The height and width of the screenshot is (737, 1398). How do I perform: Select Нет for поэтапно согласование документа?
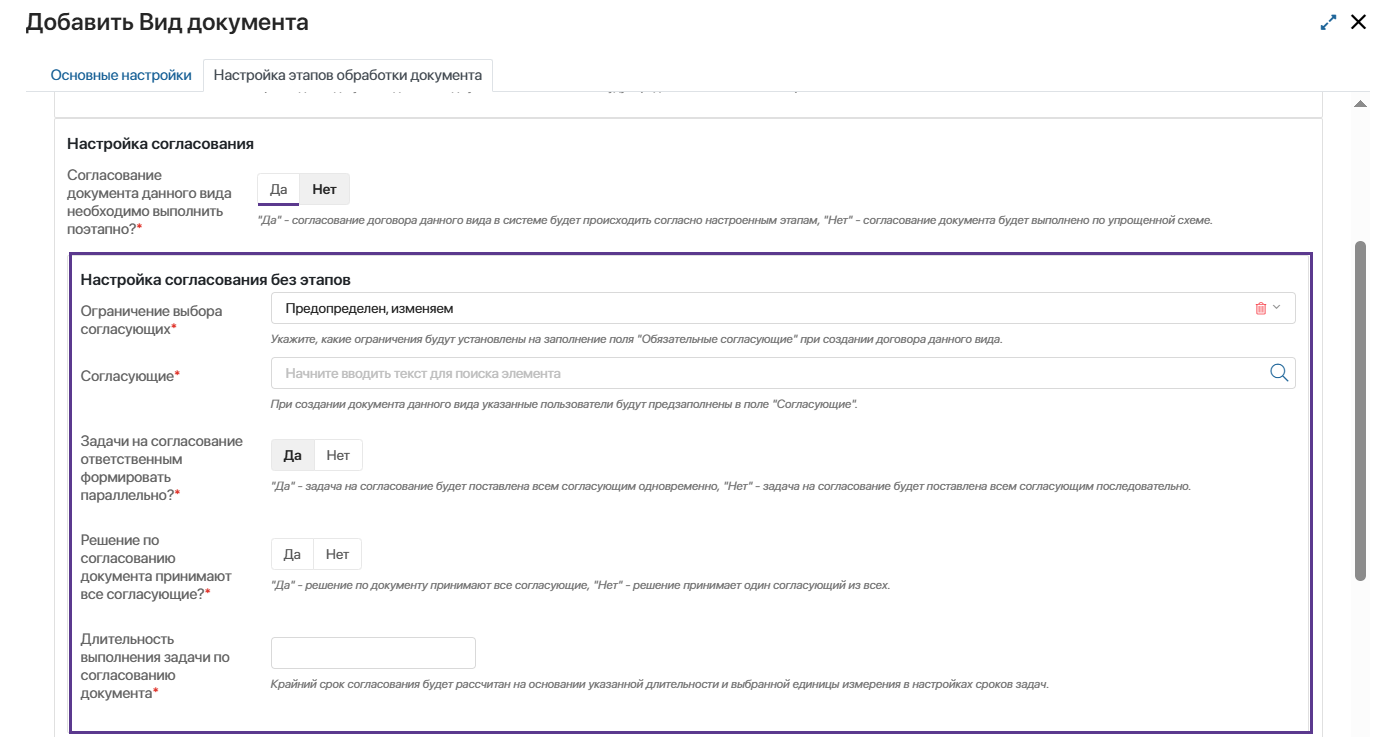coord(324,189)
